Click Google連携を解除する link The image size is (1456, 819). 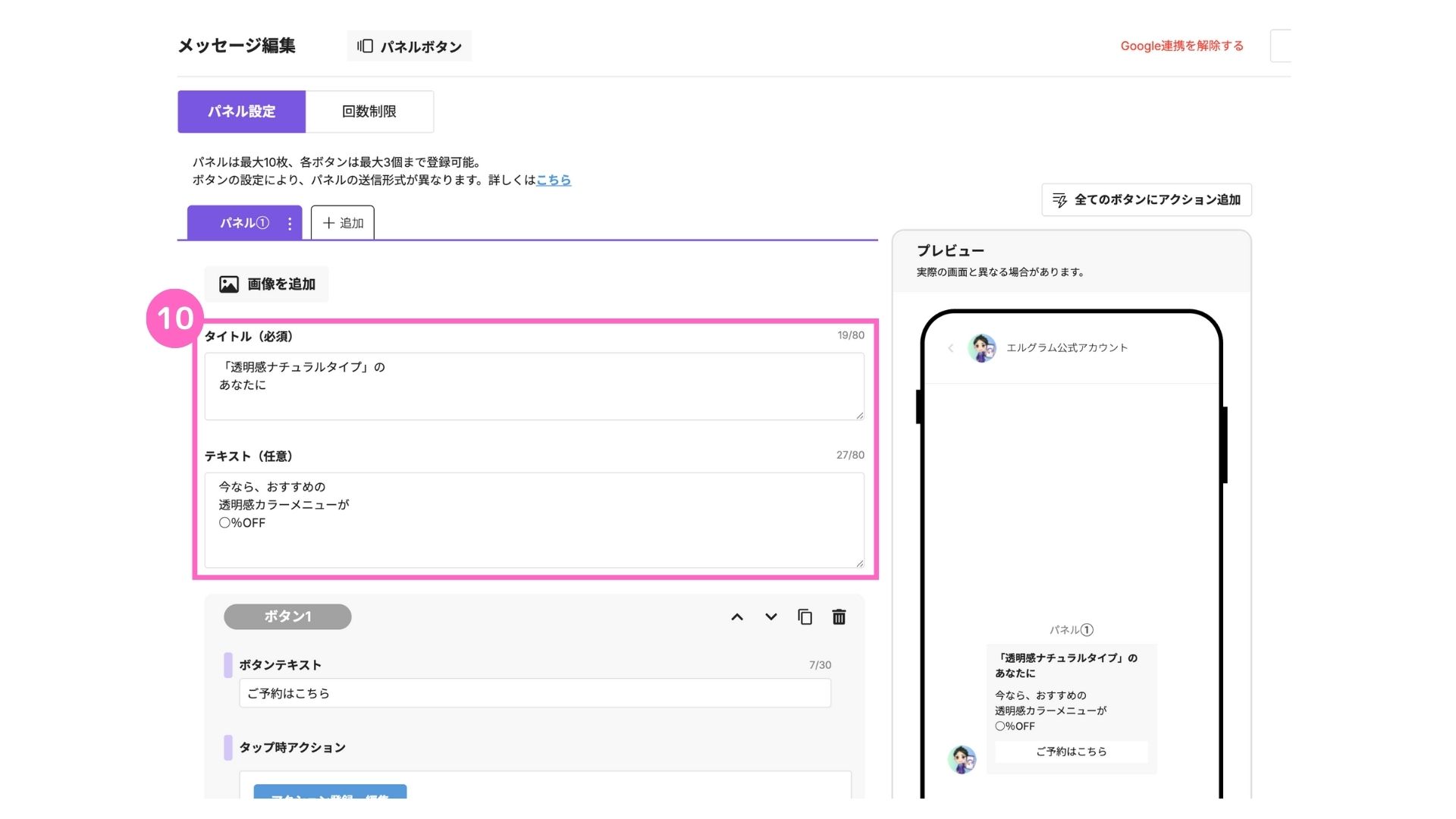tap(1181, 46)
